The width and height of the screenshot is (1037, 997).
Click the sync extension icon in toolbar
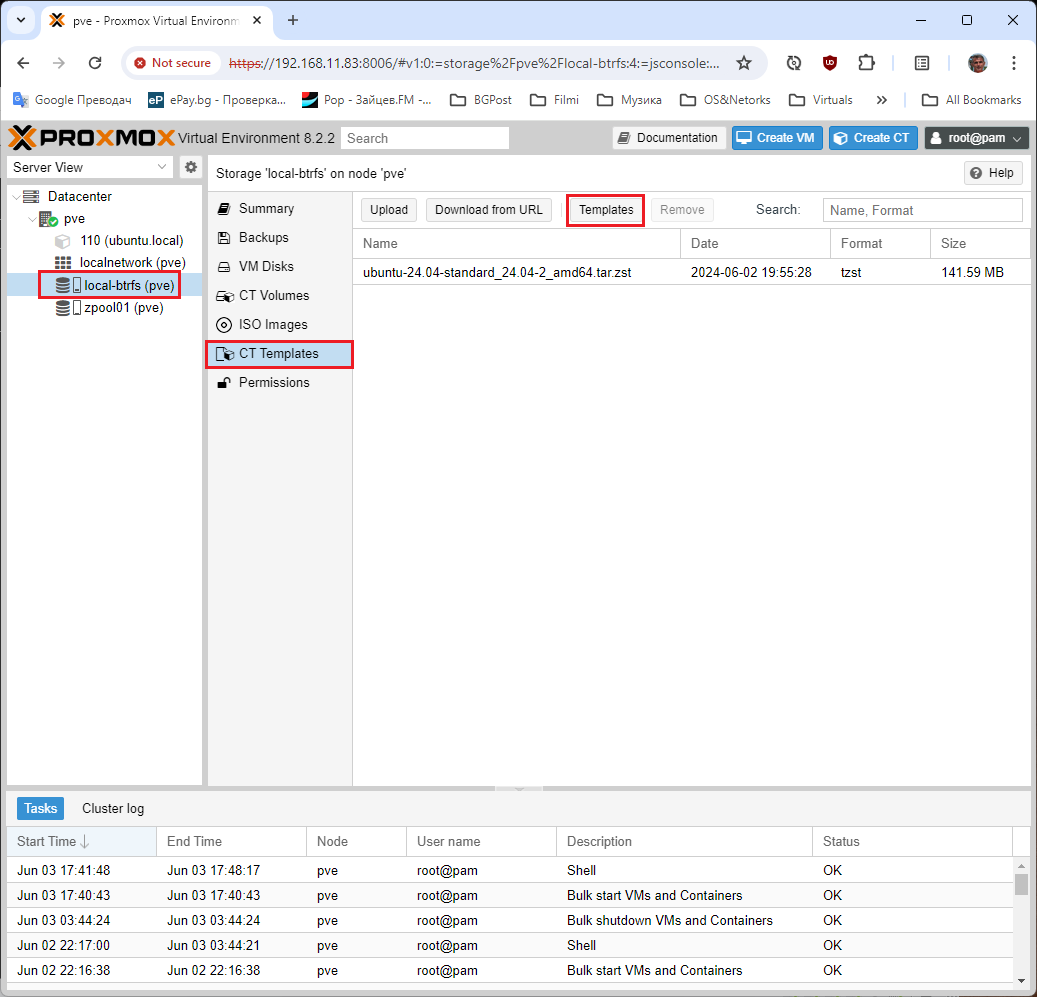[x=794, y=63]
